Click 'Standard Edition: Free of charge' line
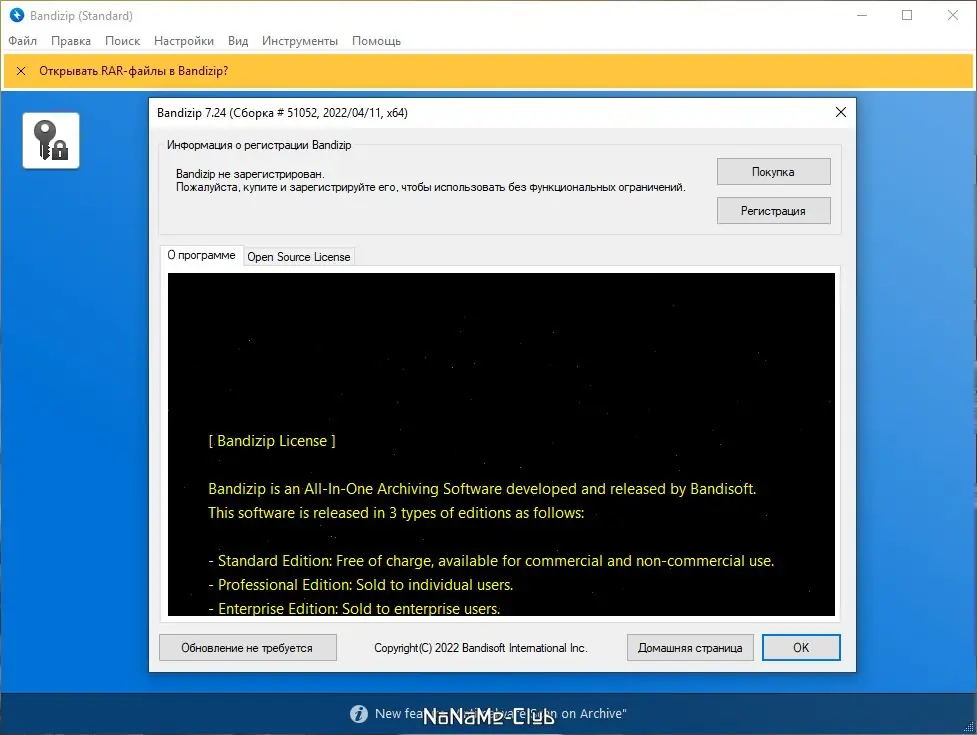 (x=491, y=561)
